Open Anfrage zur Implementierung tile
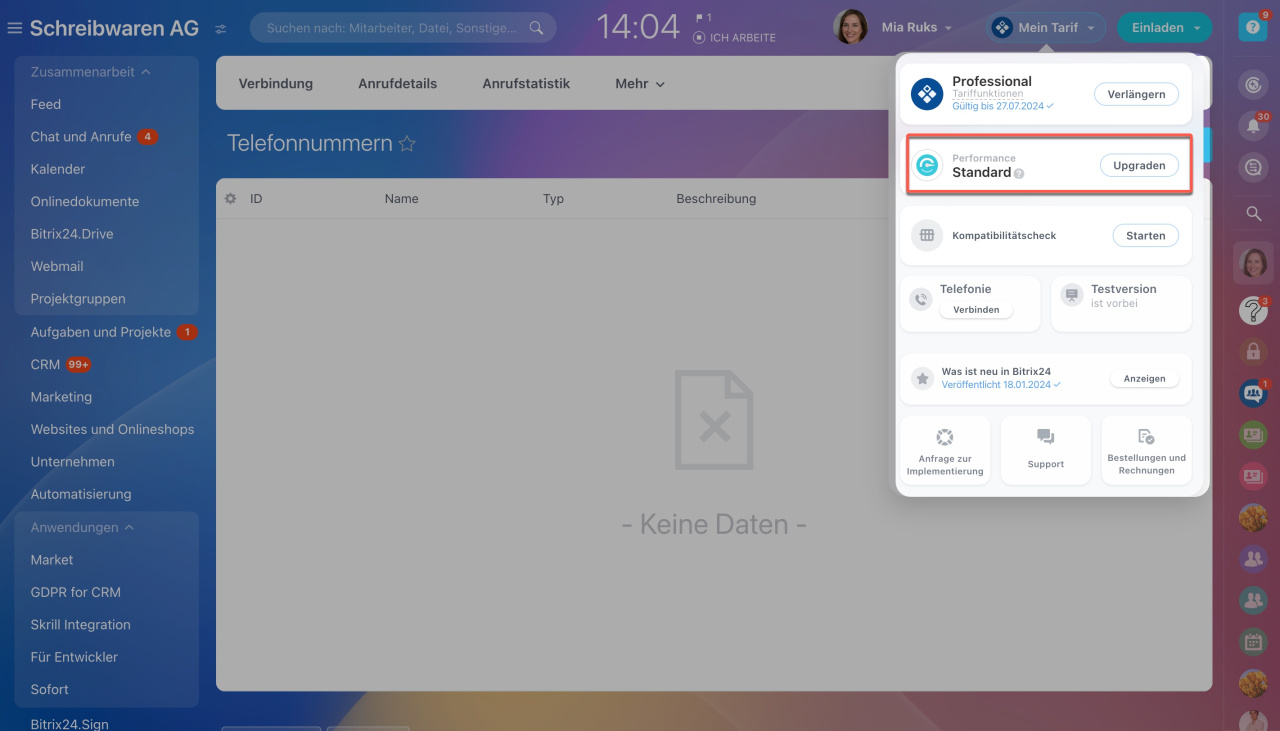The height and width of the screenshot is (731, 1280). (x=945, y=449)
